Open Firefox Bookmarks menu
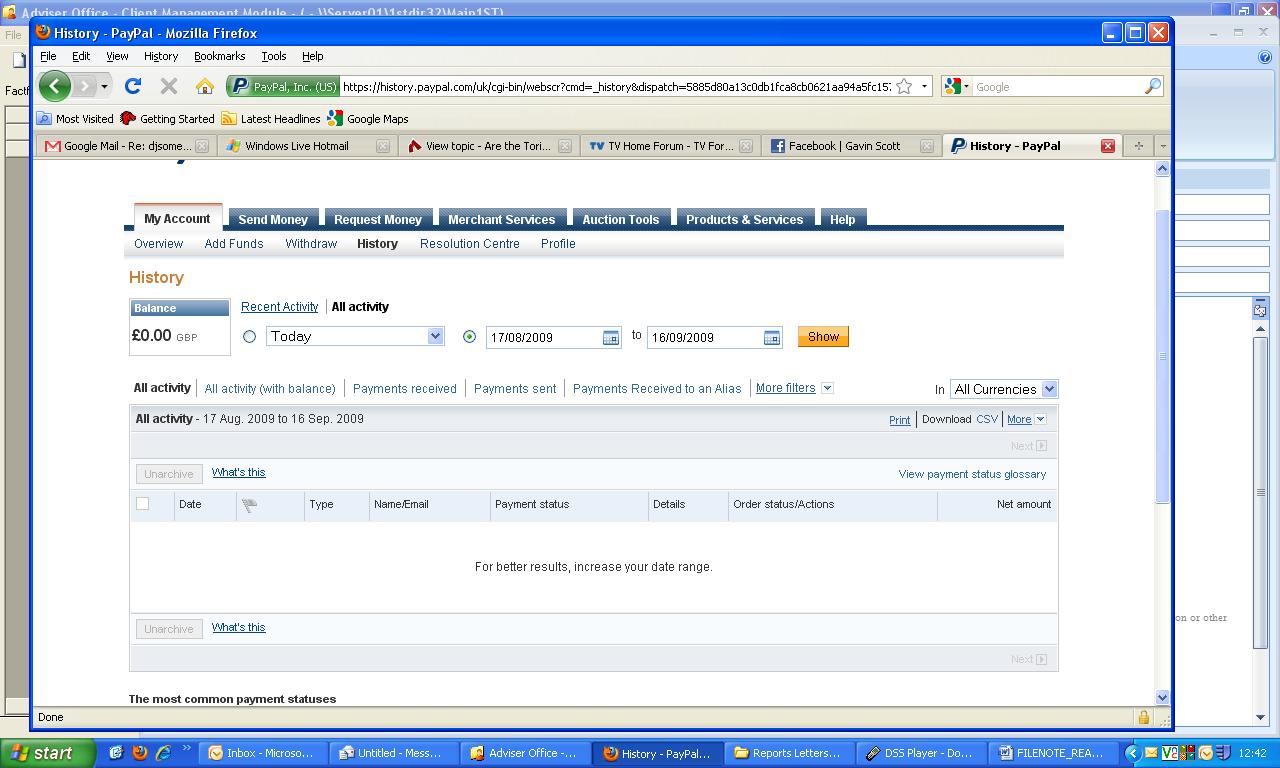The height and width of the screenshot is (768, 1280). pos(219,56)
